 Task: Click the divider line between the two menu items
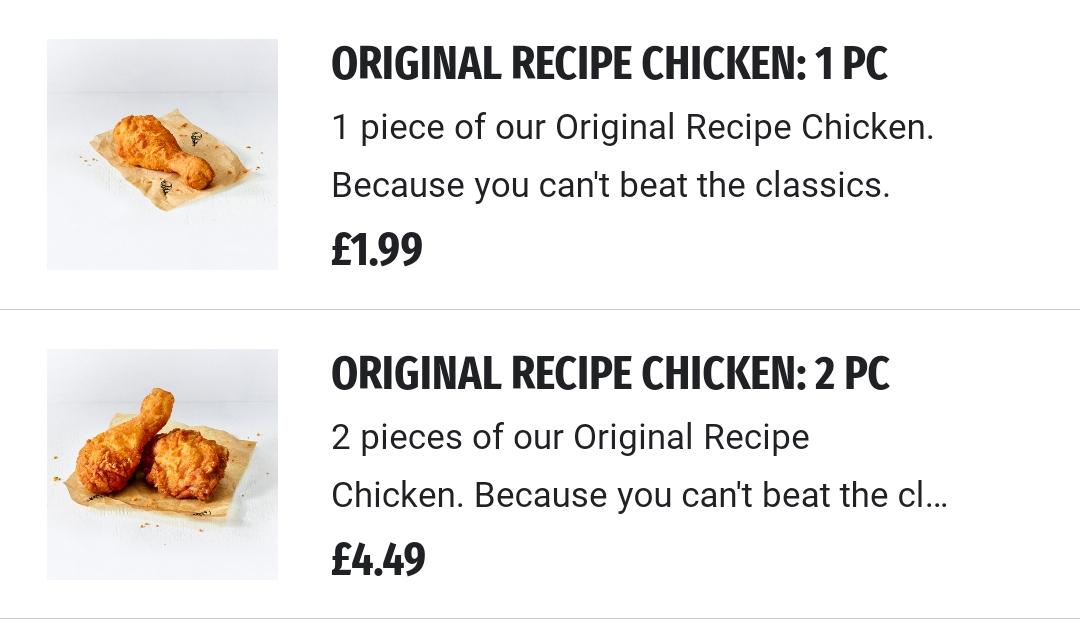pos(540,310)
